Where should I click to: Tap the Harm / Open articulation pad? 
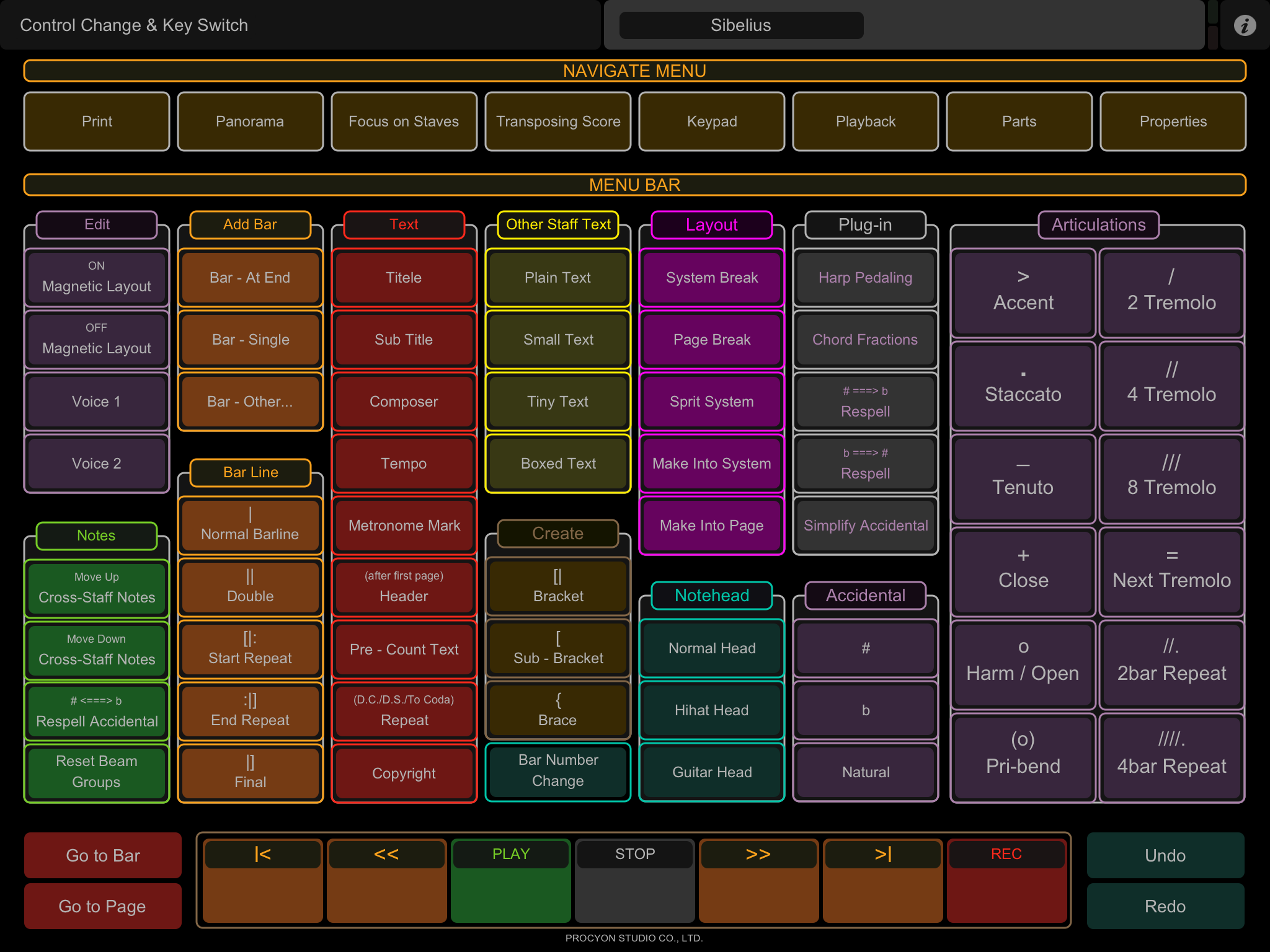tap(1023, 664)
